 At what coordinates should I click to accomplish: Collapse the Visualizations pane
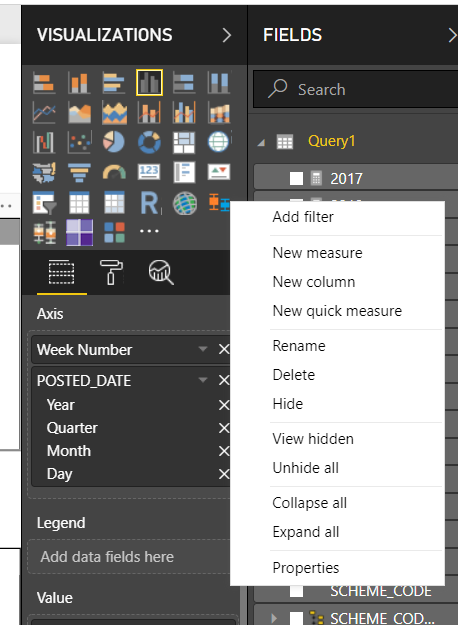tap(226, 35)
